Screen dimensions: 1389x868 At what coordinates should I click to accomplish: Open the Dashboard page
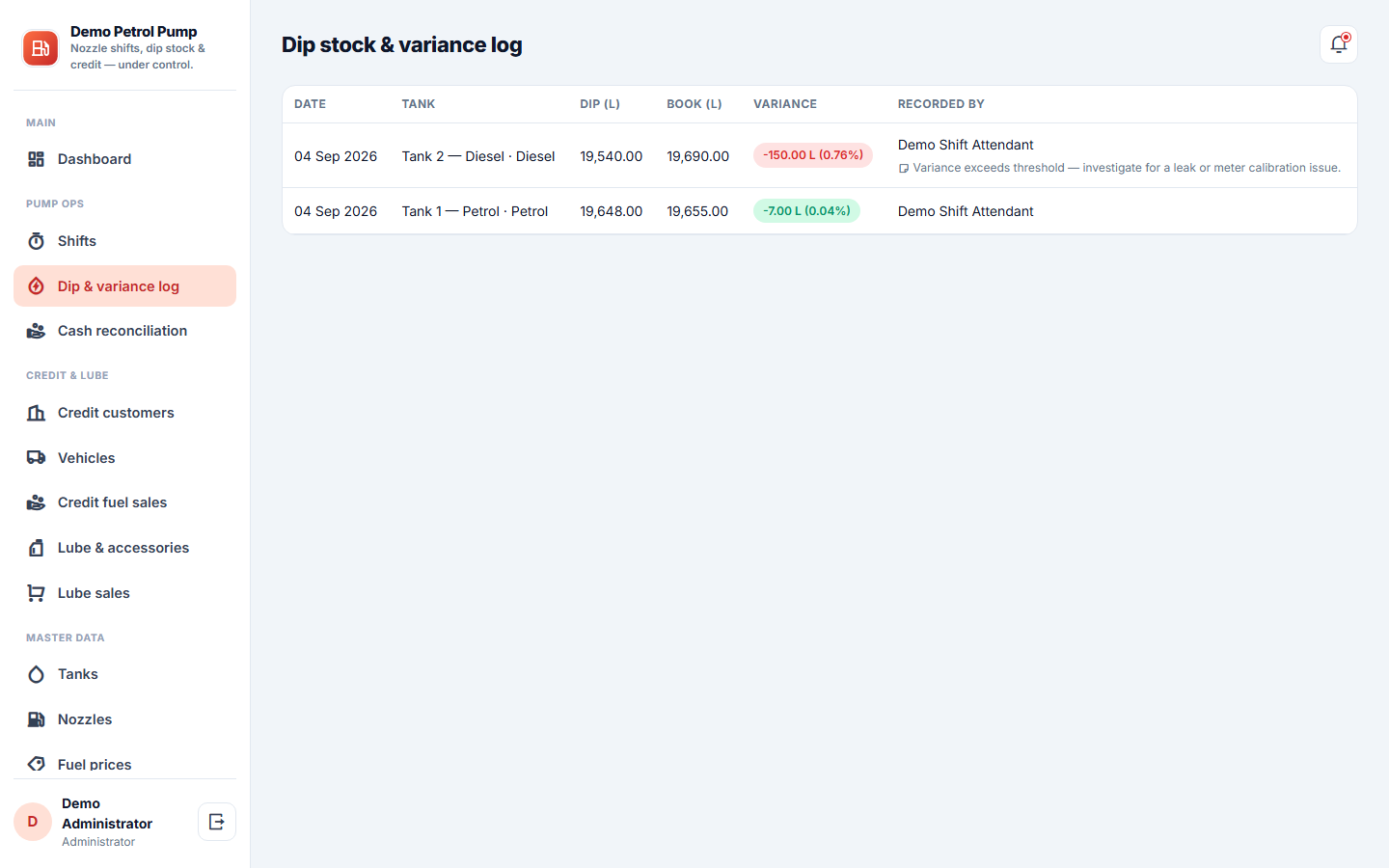pos(124,159)
